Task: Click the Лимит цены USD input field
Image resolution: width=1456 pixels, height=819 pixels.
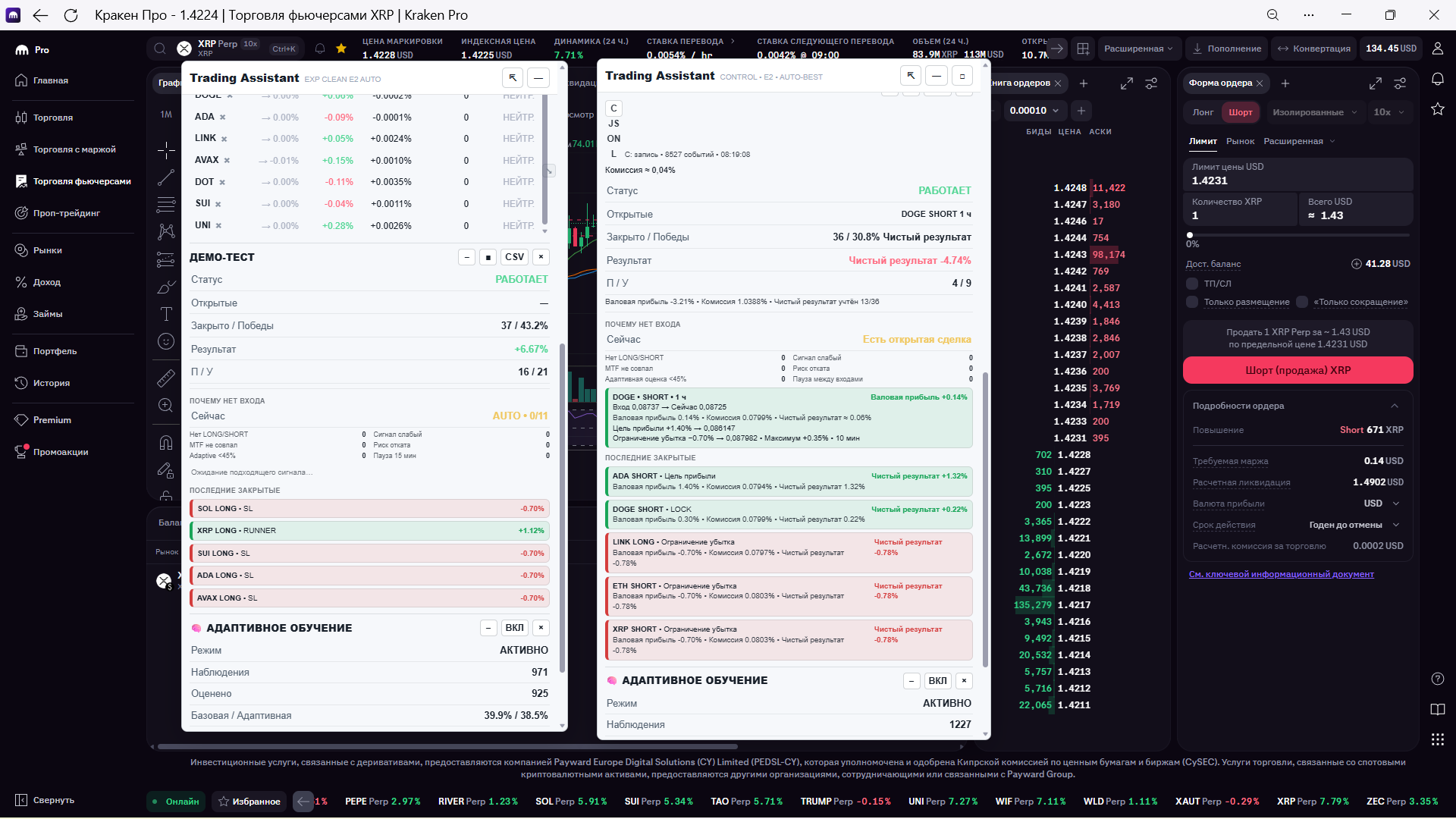Action: pos(1298,174)
